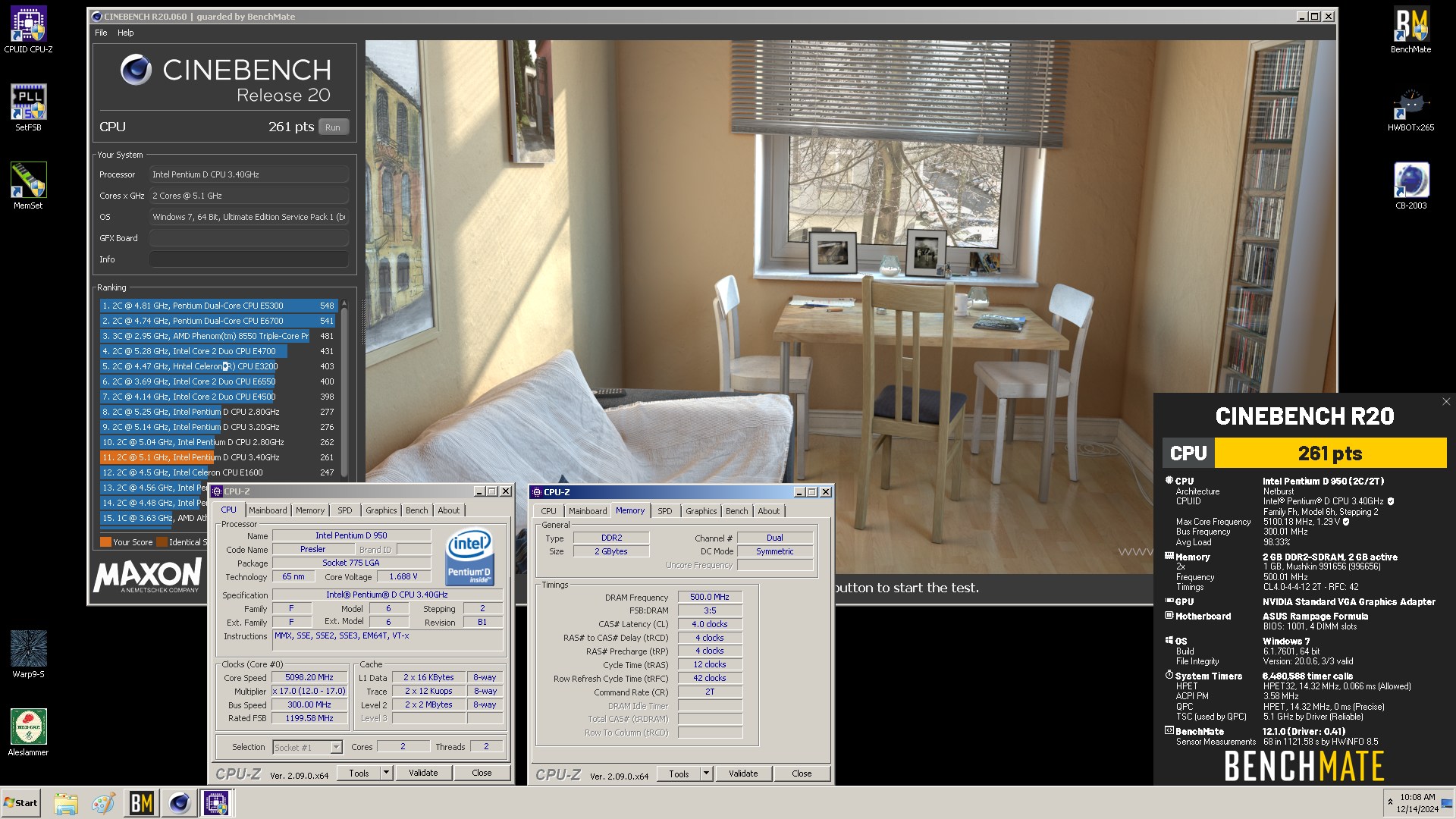The image size is (1456, 819).
Task: Close the BenchMate result overlay
Action: 1446,402
